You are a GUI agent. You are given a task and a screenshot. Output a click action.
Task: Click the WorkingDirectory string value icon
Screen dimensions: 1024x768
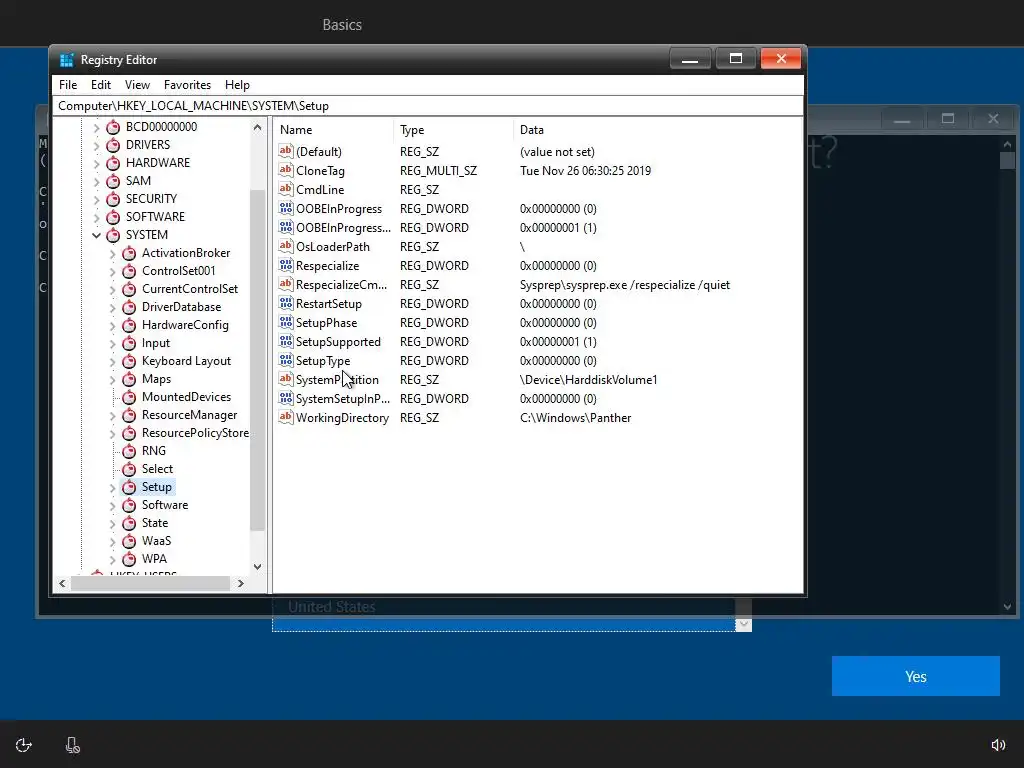(285, 417)
